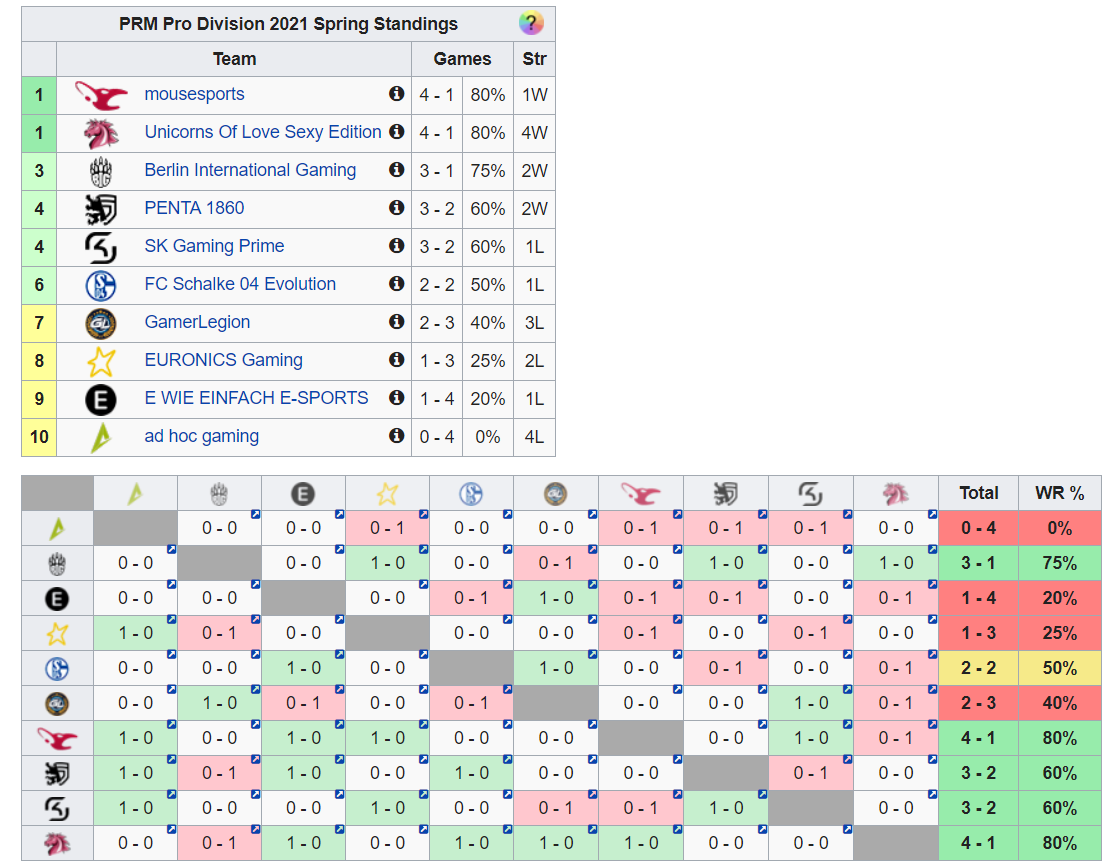The image size is (1111, 867).
Task: Open the EURONICS Gaming team link
Action: coord(223,360)
